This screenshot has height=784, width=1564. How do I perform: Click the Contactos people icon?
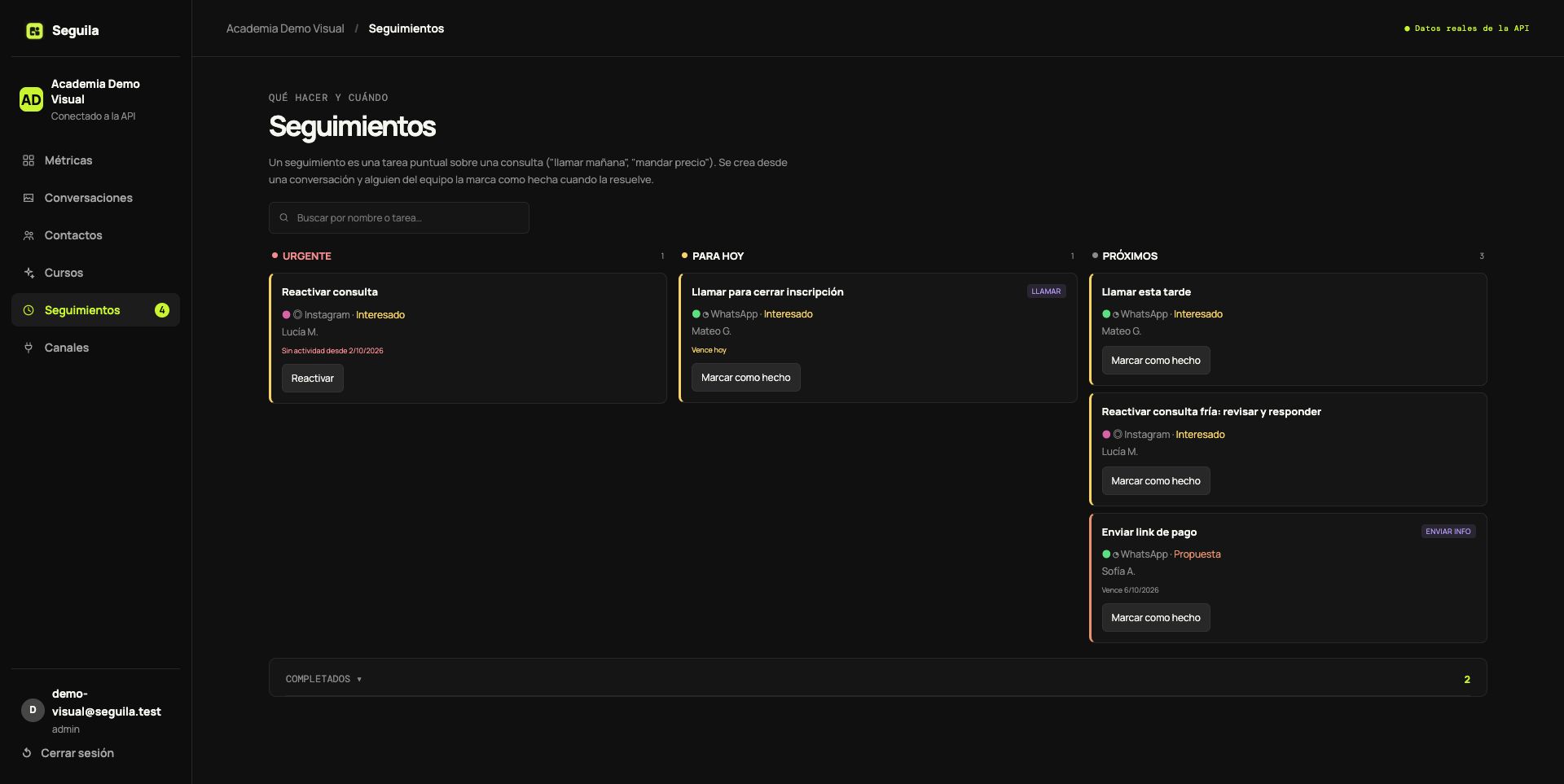click(x=29, y=235)
